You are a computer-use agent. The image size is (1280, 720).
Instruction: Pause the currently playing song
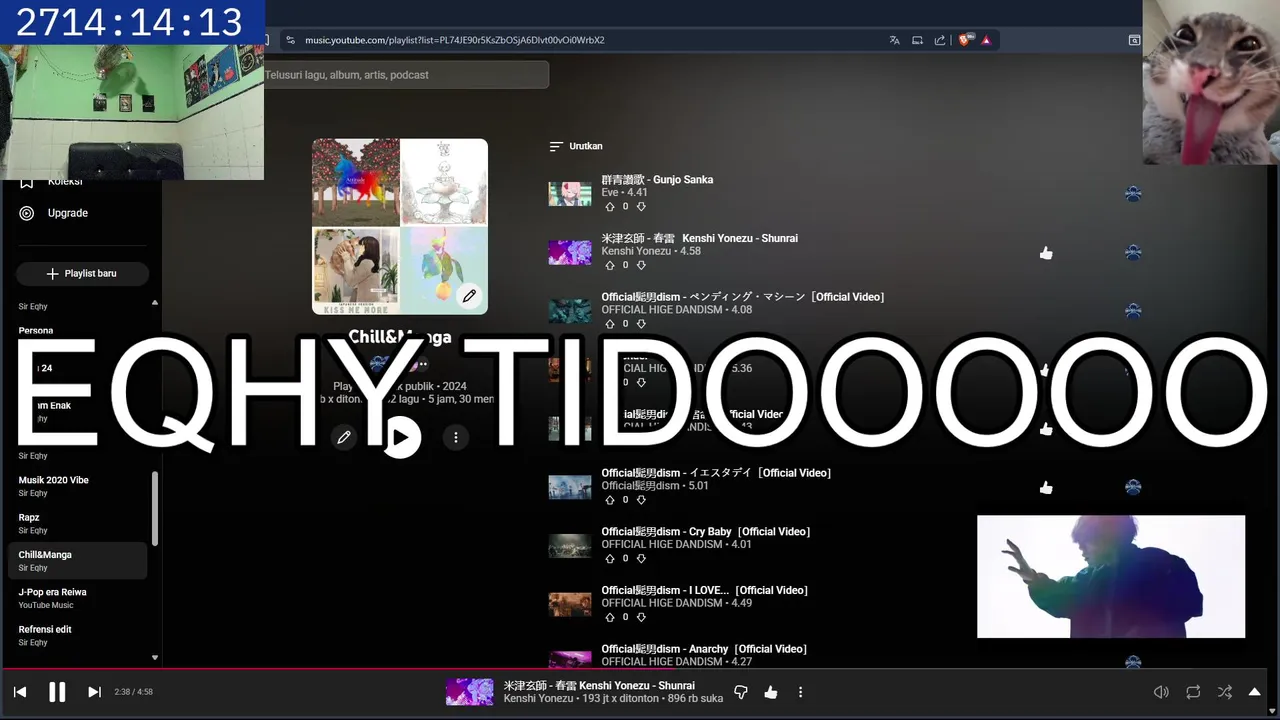[x=57, y=691]
